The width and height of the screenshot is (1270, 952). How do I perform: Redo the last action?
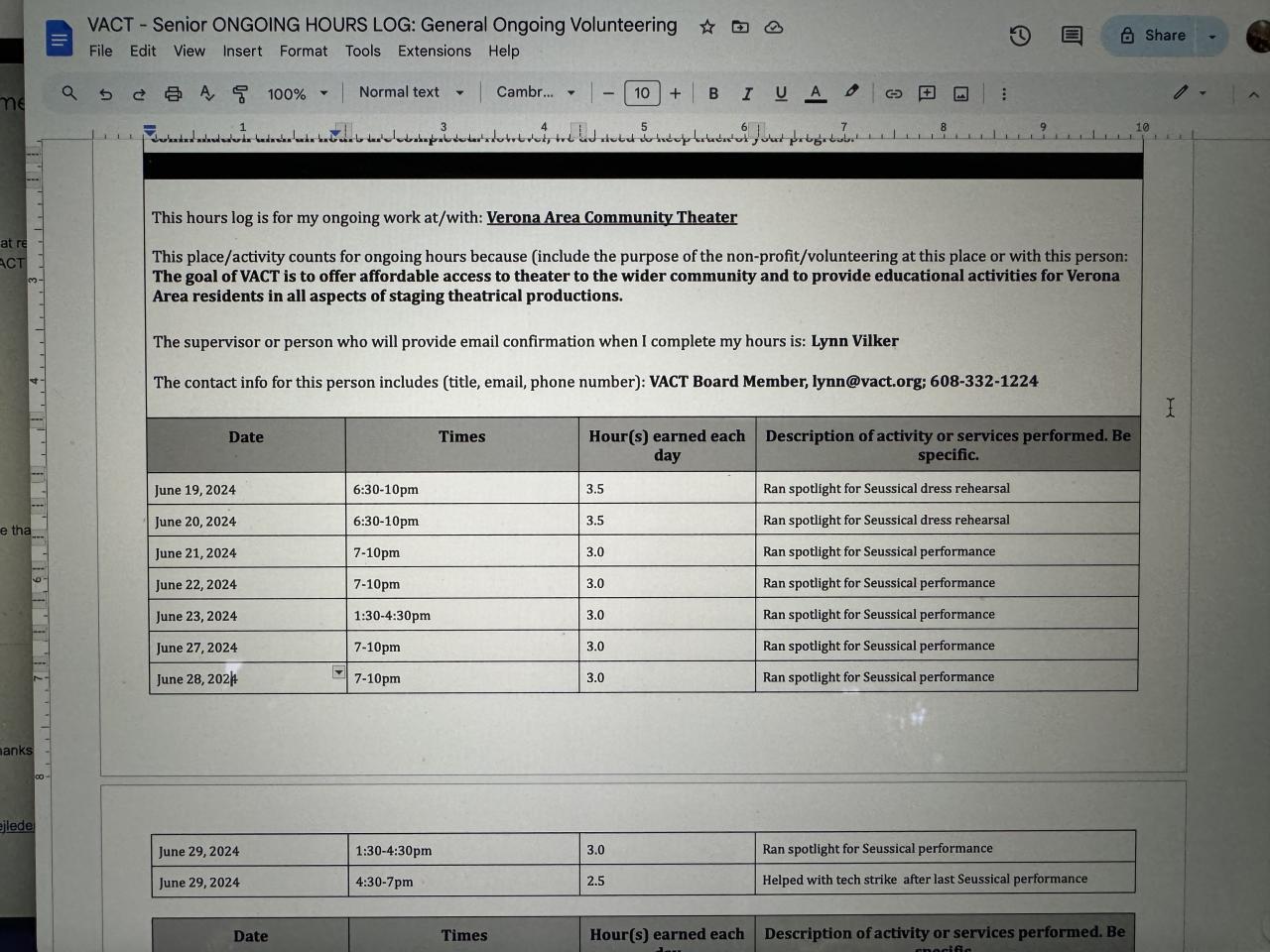coord(139,94)
